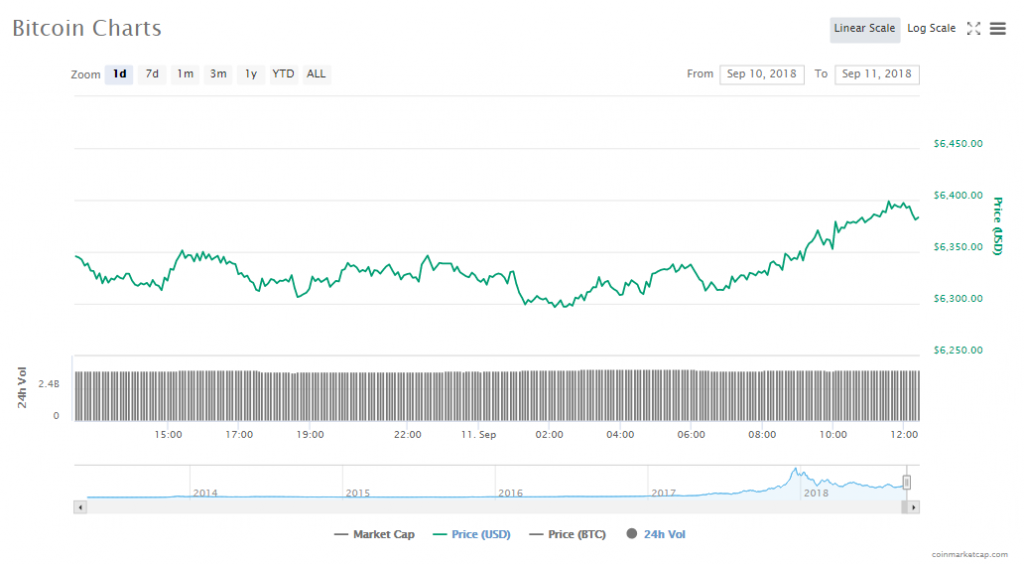Edit the From date field
This screenshot has height=565, width=1024.
[x=761, y=74]
